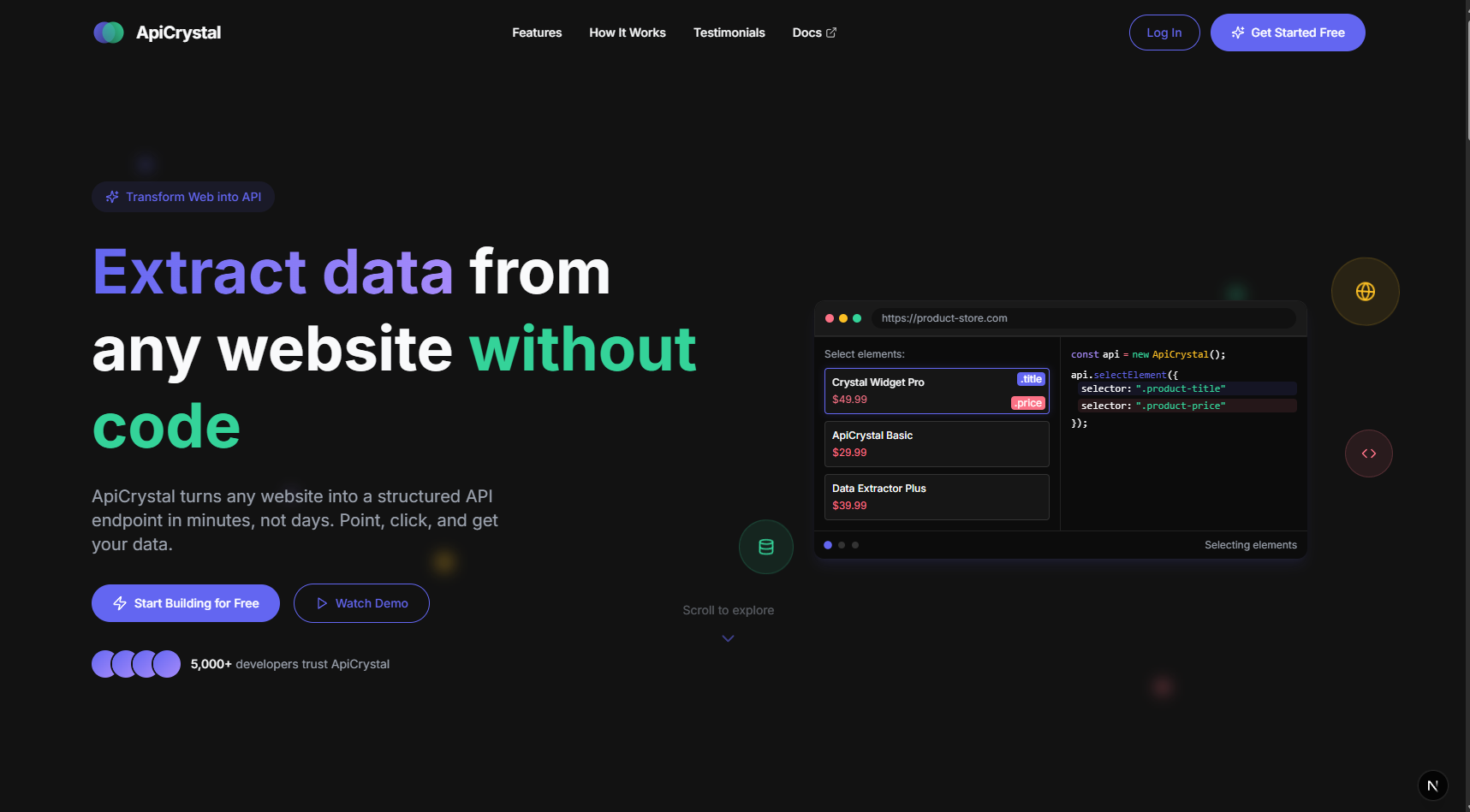Click Get Started Free button

click(1288, 33)
